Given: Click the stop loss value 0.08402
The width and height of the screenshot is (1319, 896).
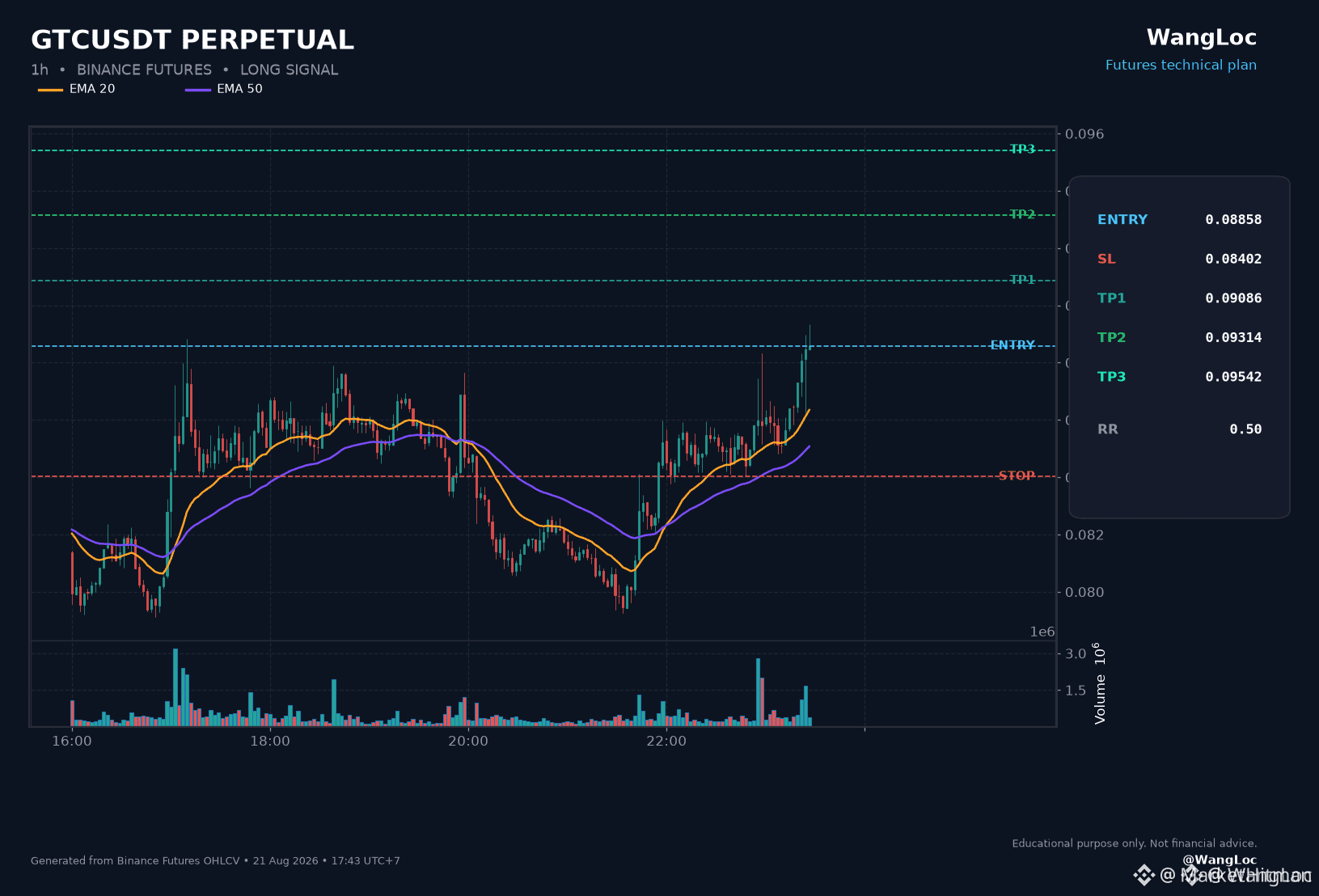Looking at the screenshot, I should 1233,259.
